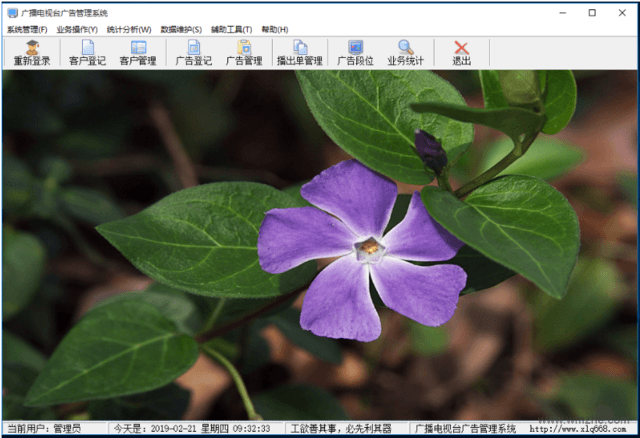Image resolution: width=640 pixels, height=438 pixels.
Task: Open the 帮助(H) menu
Action: pyautogui.click(x=275, y=29)
